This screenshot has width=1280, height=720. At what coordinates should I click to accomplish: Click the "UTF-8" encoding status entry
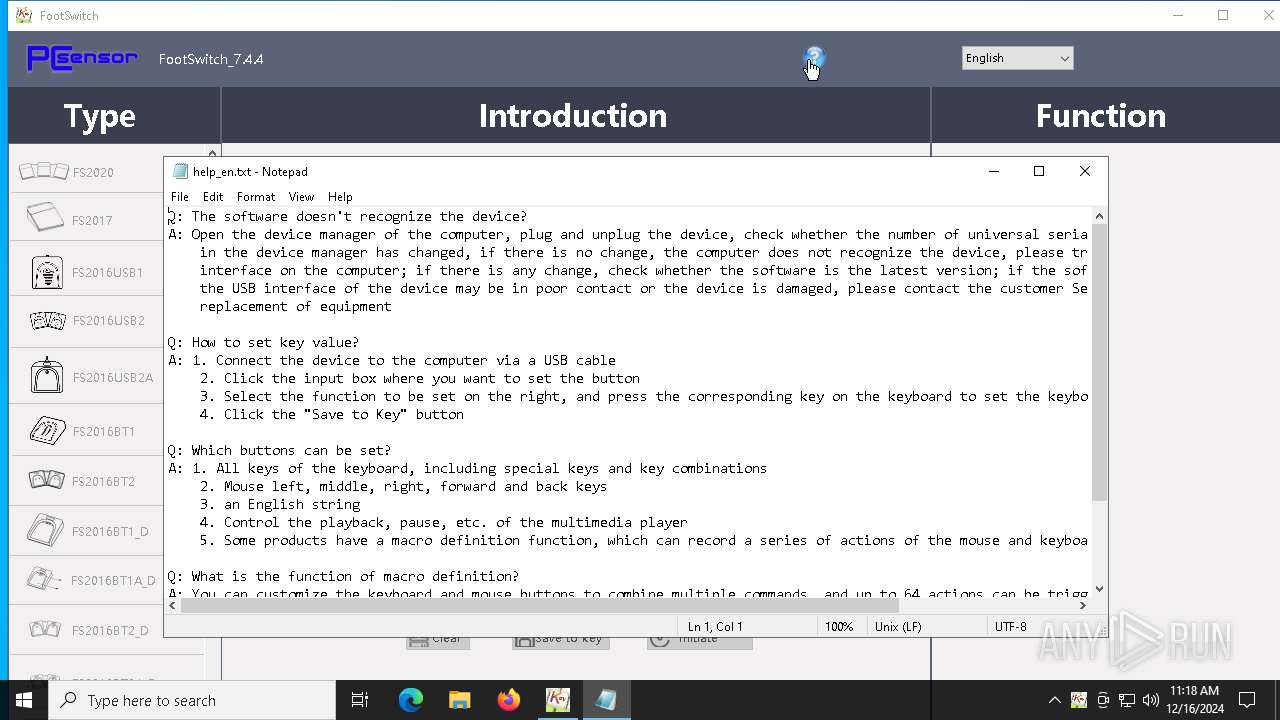tap(1011, 626)
